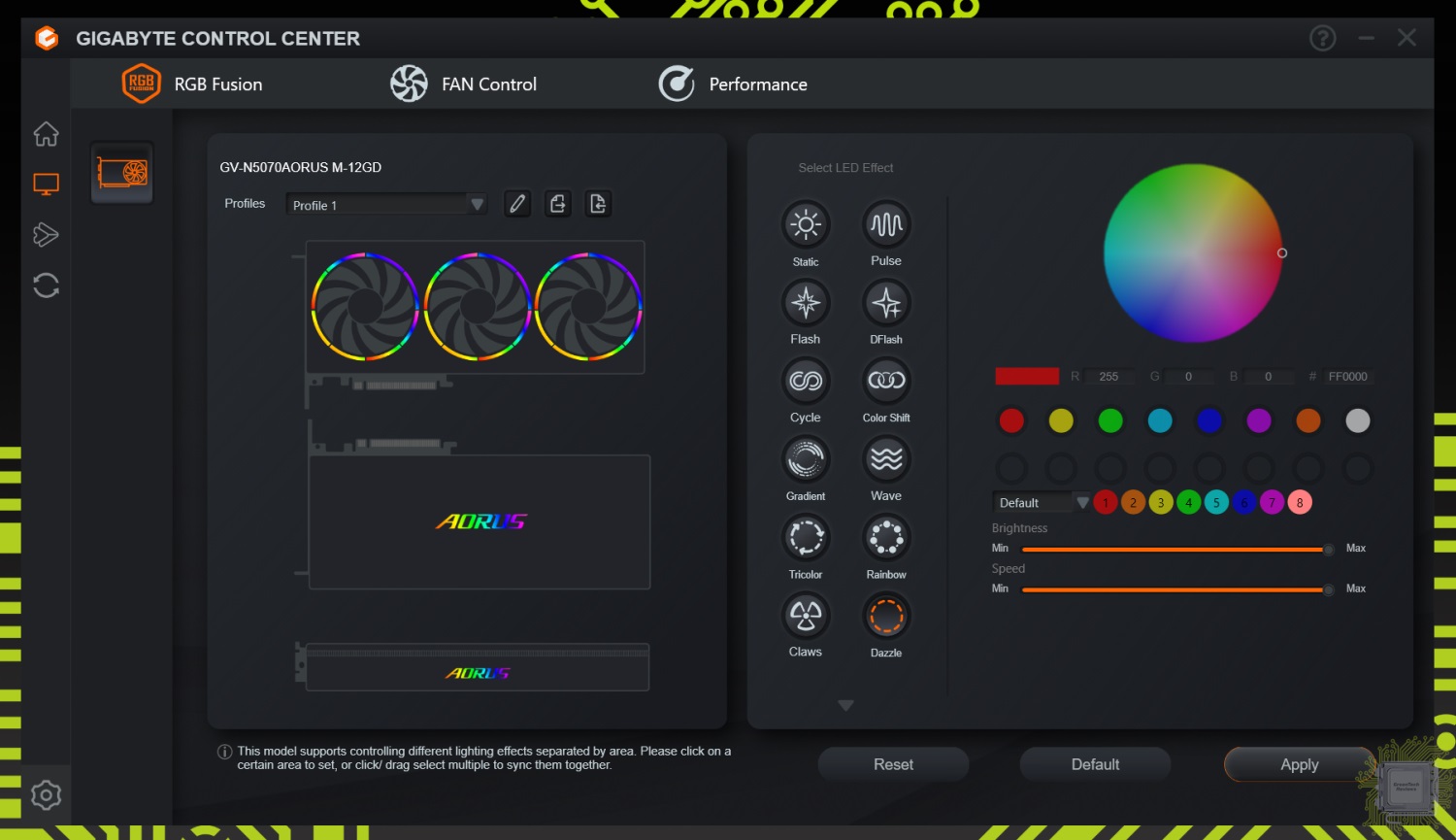Click the B value field

pyautogui.click(x=1268, y=377)
